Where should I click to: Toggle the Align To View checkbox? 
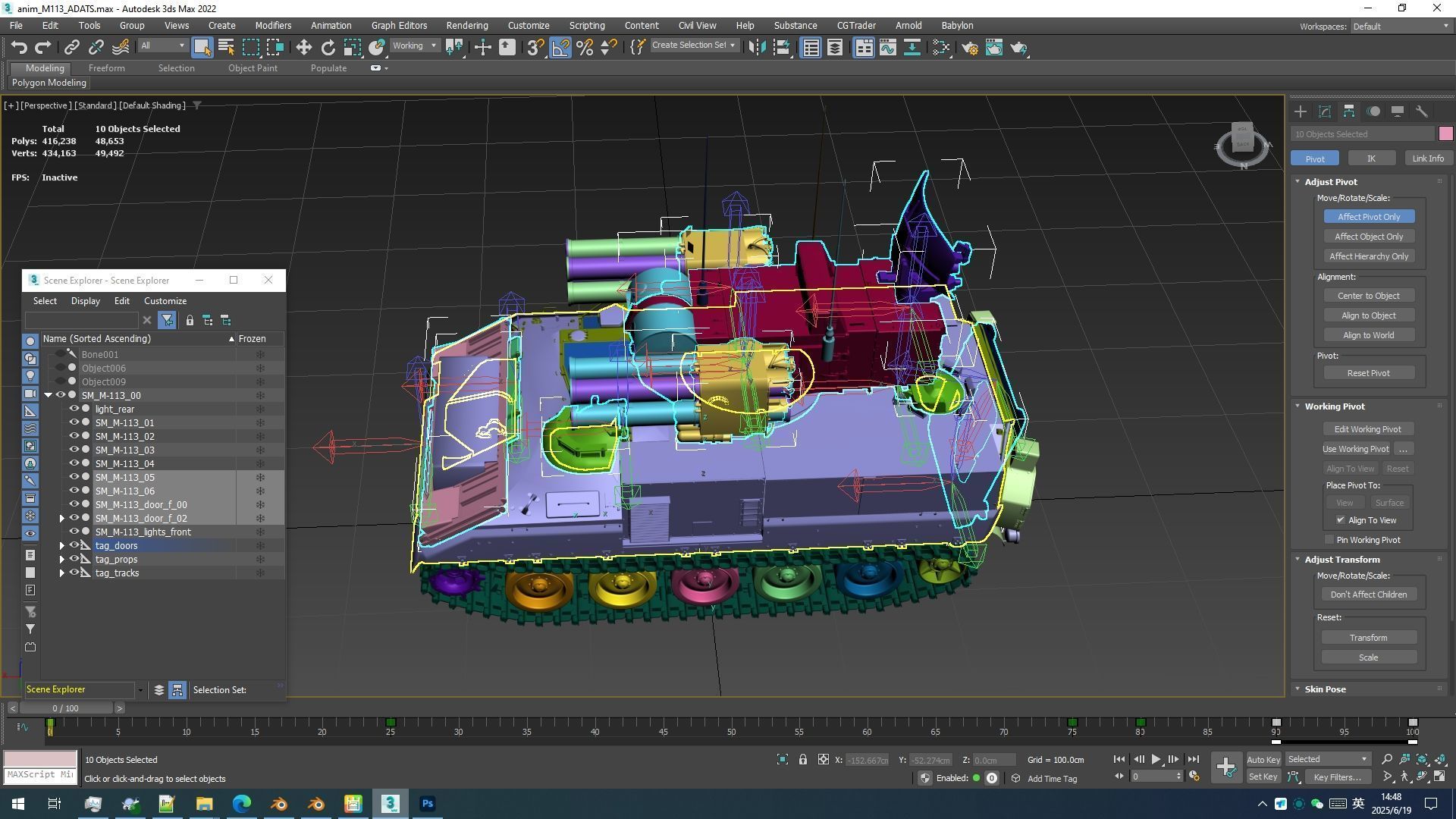[x=1341, y=520]
